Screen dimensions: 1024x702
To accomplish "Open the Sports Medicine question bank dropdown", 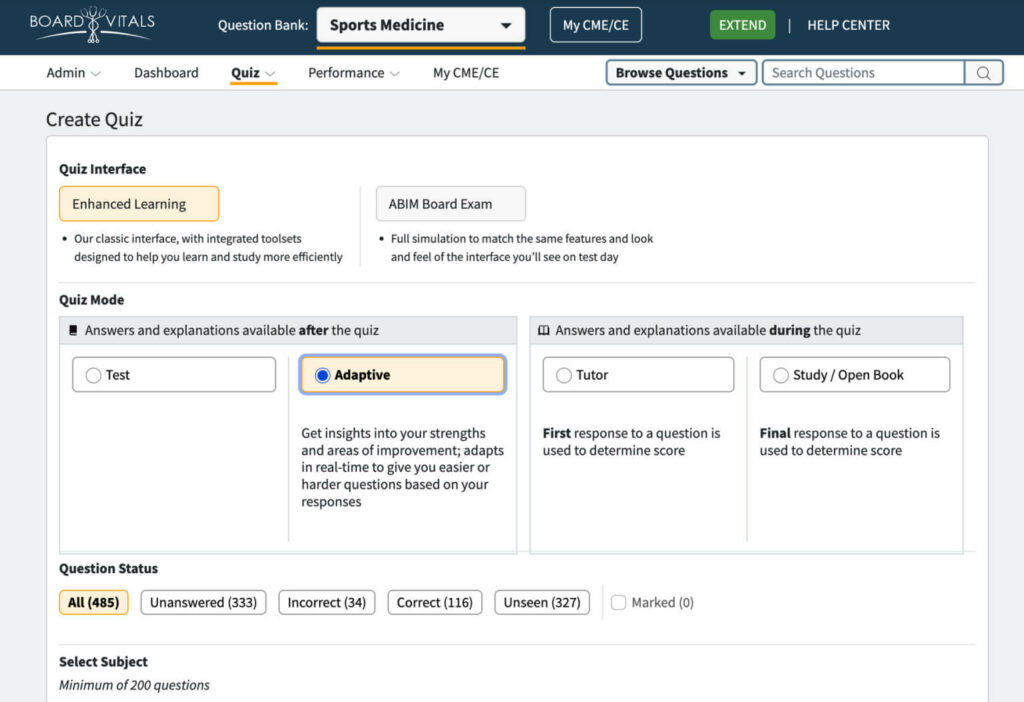I will [x=421, y=25].
